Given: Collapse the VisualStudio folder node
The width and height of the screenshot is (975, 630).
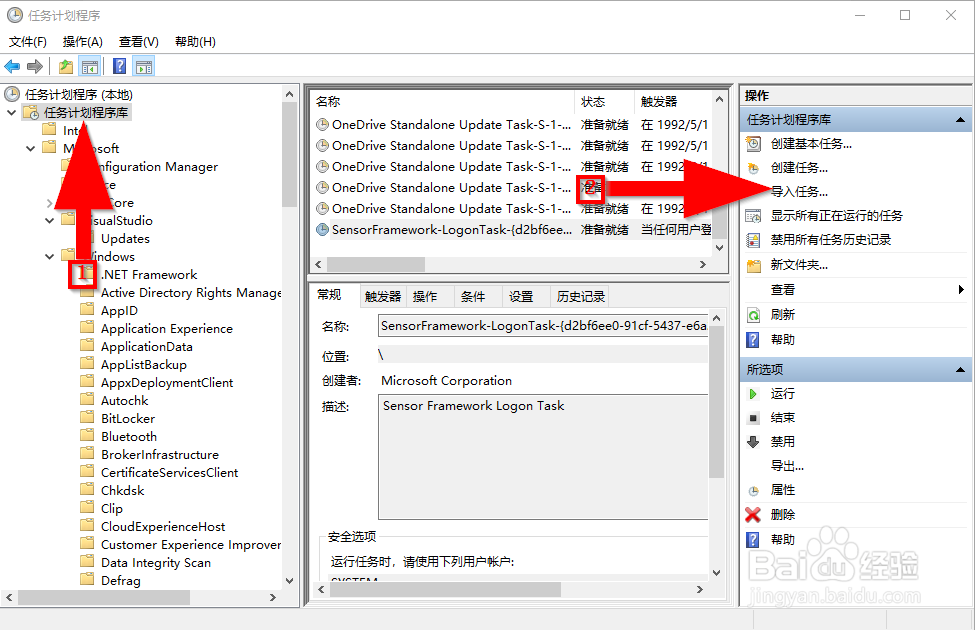Looking at the screenshot, I should point(49,220).
